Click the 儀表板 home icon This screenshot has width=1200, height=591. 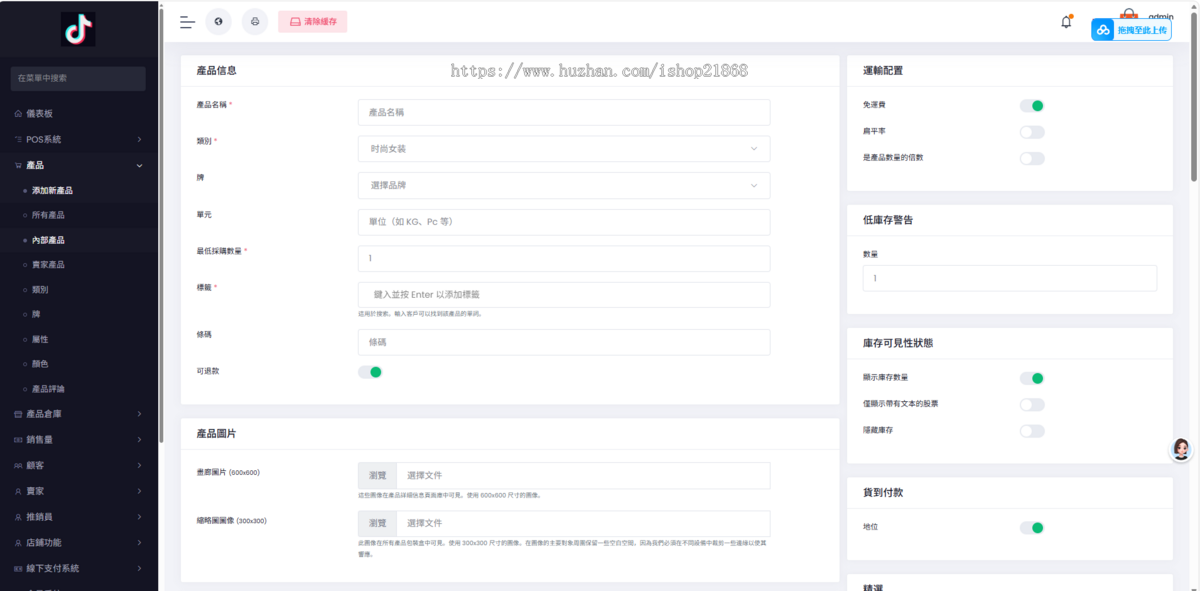[x=18, y=114]
